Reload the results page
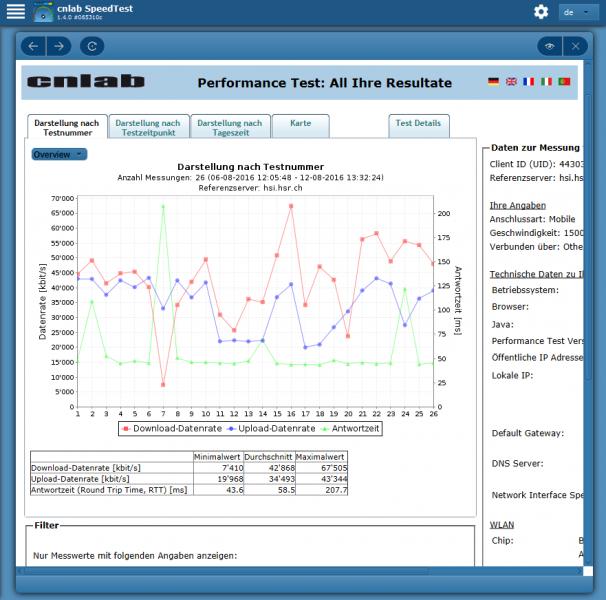The height and width of the screenshot is (600, 606). pos(92,46)
